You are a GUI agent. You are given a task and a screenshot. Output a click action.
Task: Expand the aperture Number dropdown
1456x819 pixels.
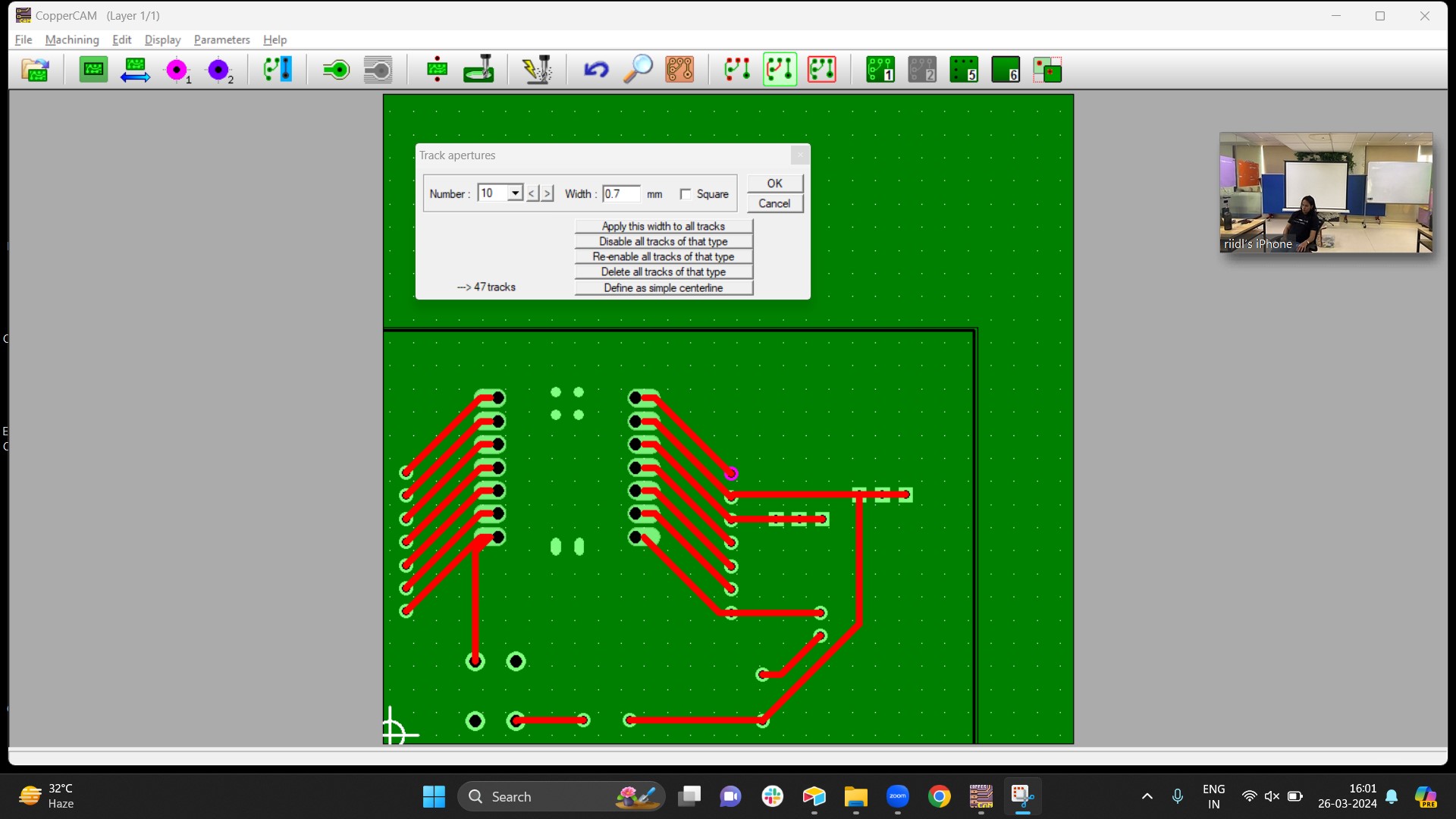(x=515, y=193)
